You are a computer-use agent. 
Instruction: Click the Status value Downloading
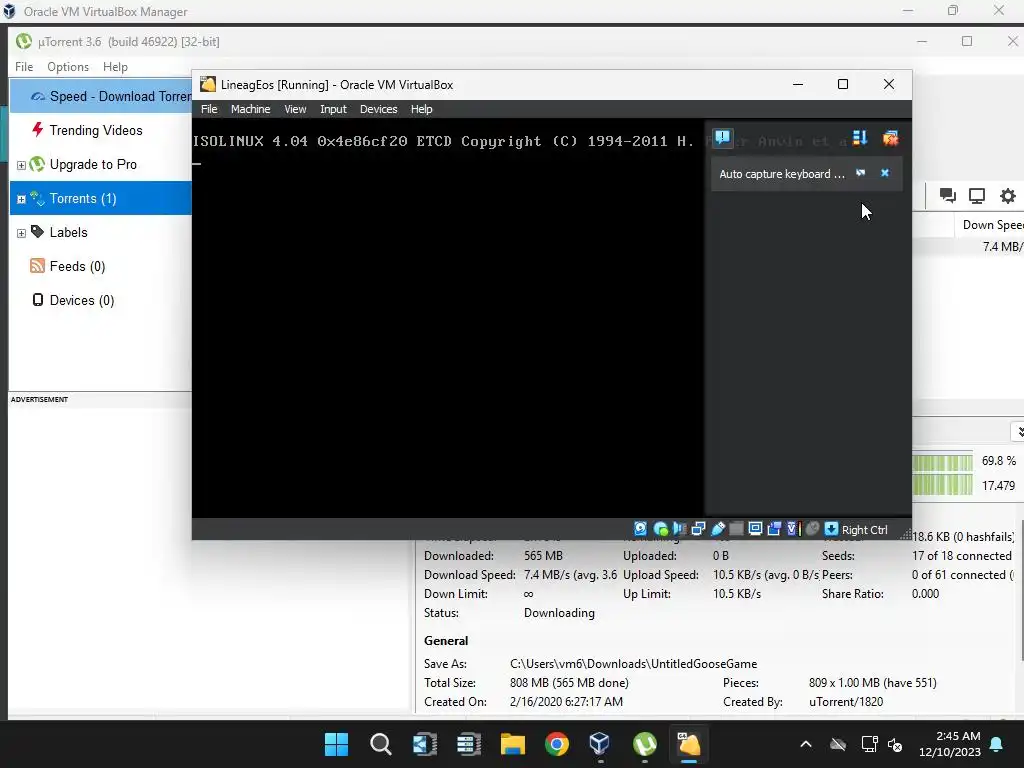coord(559,613)
